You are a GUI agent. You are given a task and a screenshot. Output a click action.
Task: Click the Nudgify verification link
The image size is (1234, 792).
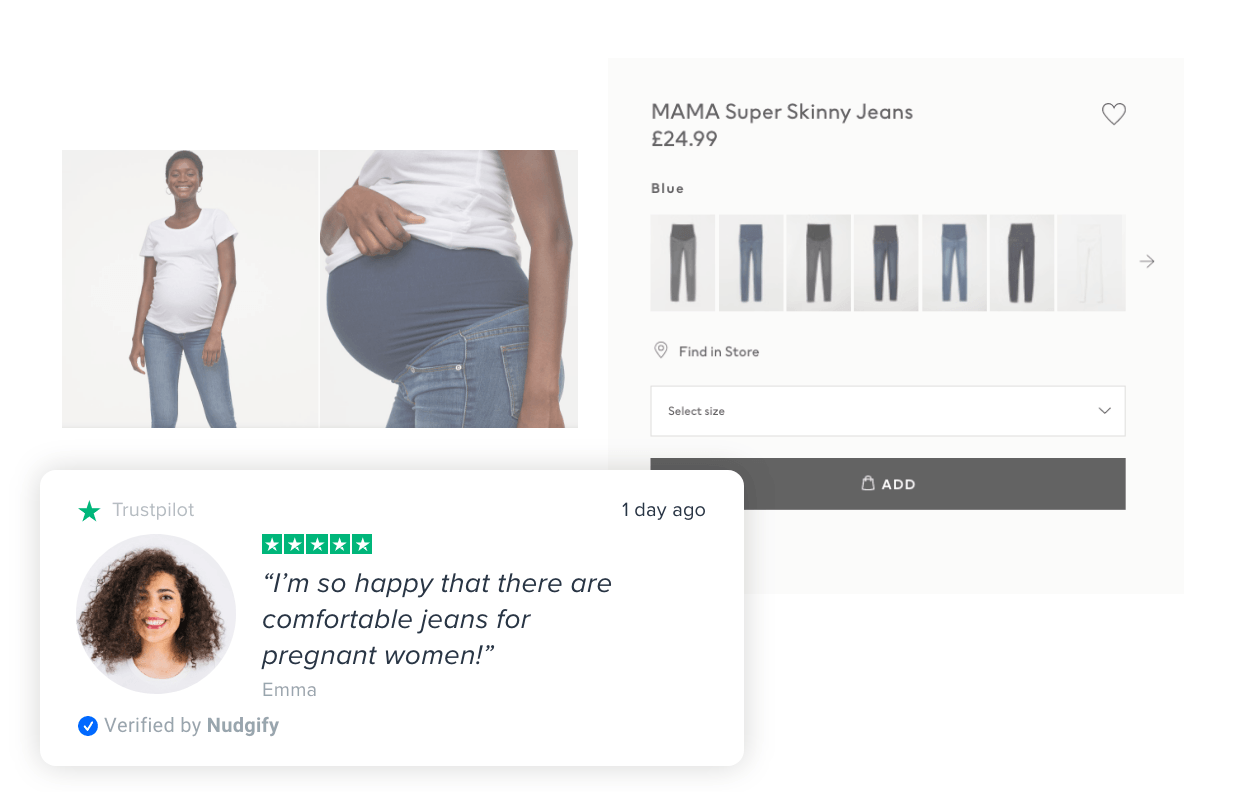pos(242,726)
